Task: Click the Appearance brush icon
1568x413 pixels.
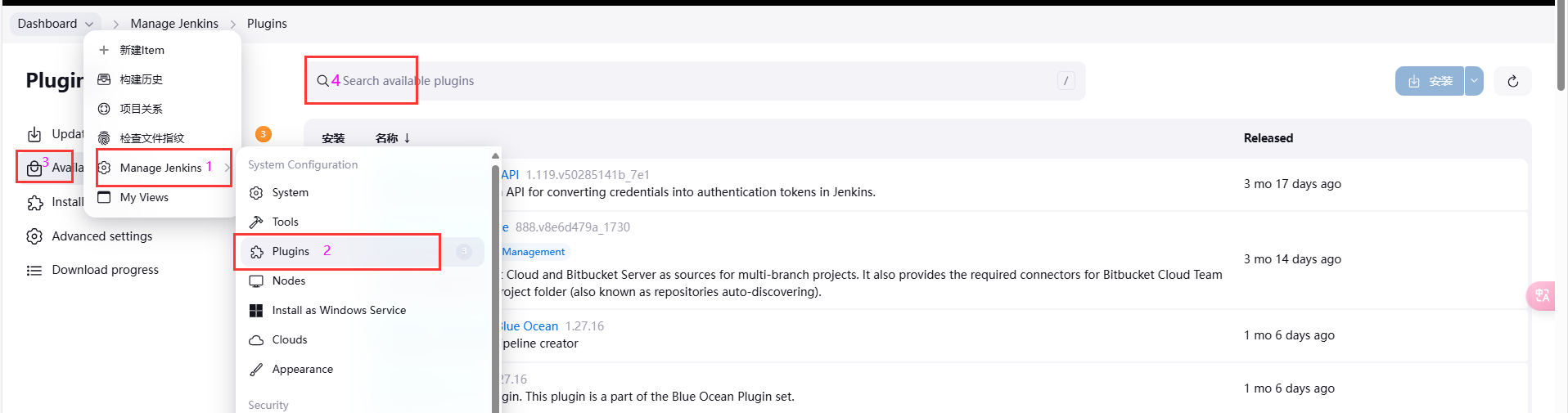Action: pos(256,369)
